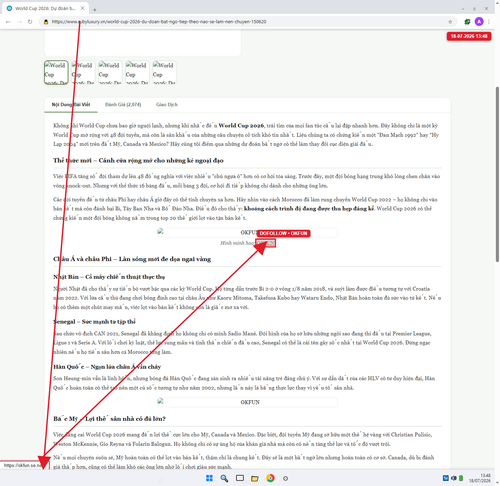Screen dimensions: 500x486
Task: Click subheading Hàn Quốc – Ngọn lửa châu Á
Action: tap(107, 367)
